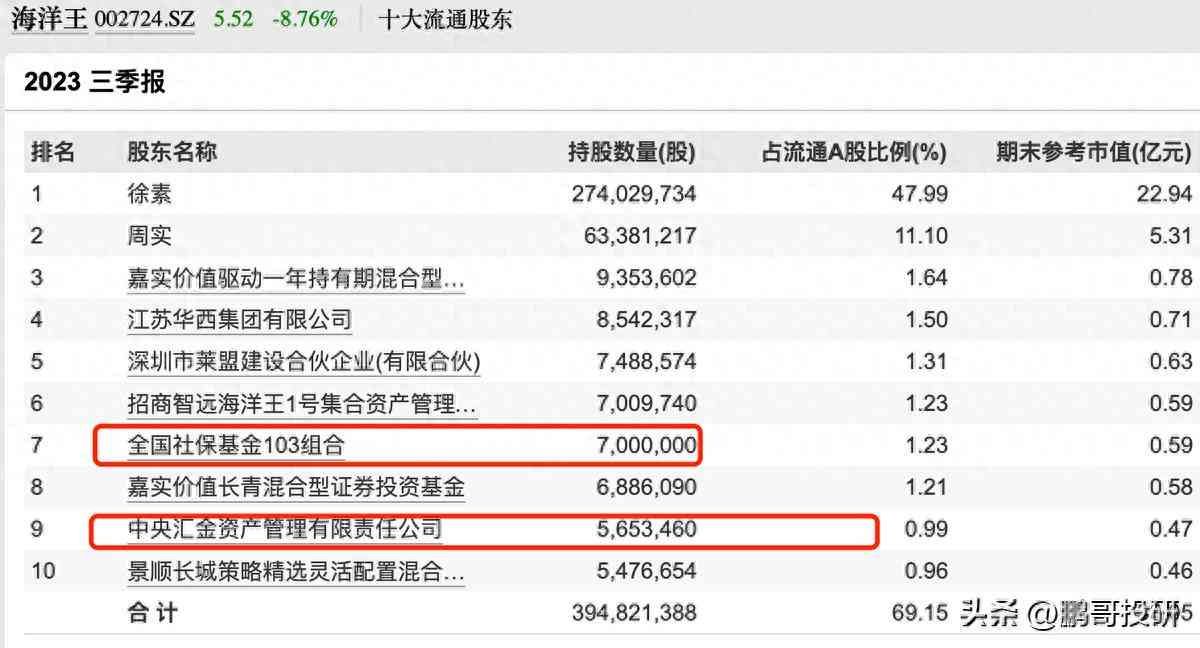This screenshot has width=1200, height=648.
Task: Click the 海洋王 stock name link
Action: [49, 19]
